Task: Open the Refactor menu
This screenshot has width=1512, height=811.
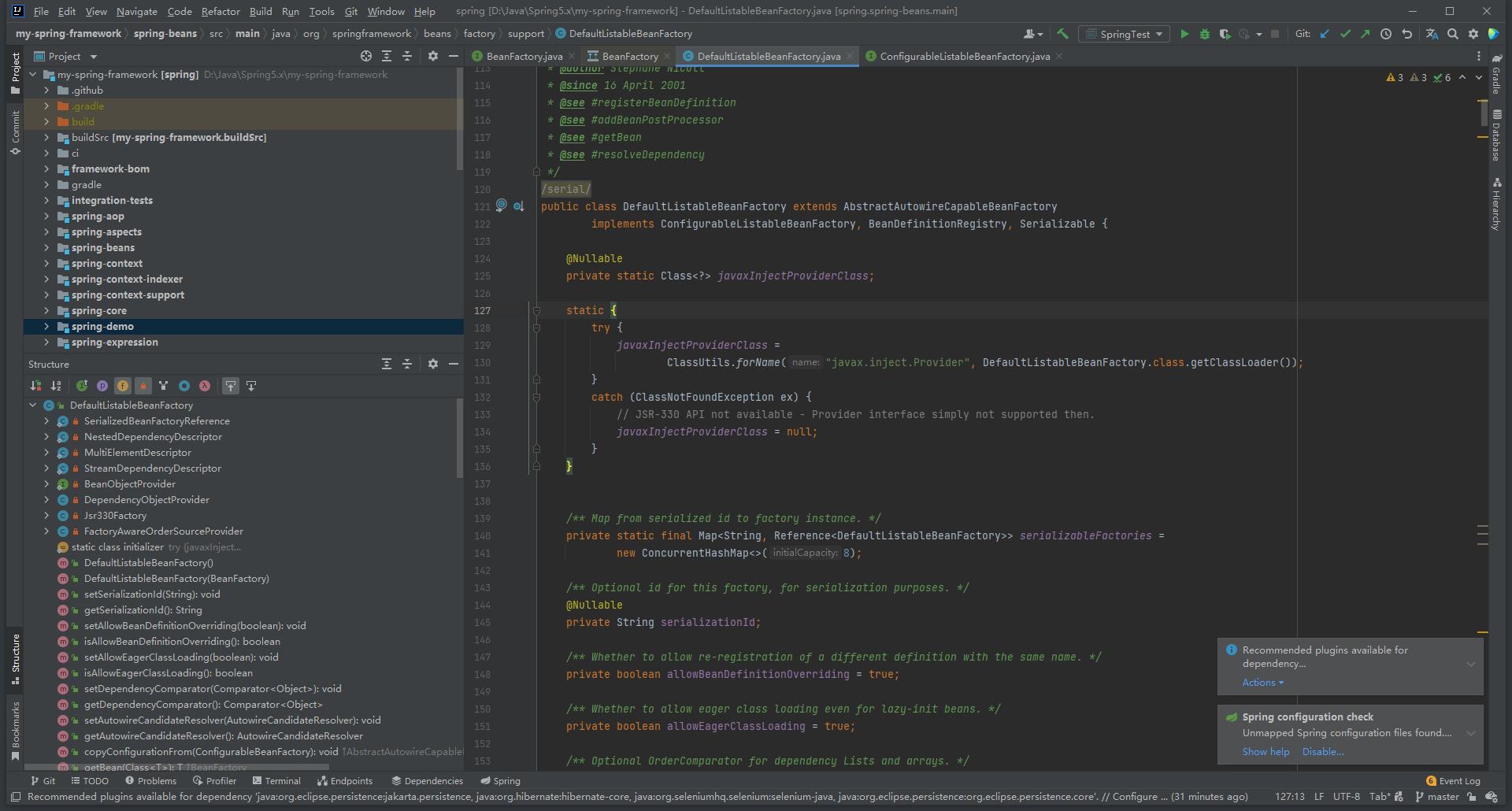Action: point(220,11)
